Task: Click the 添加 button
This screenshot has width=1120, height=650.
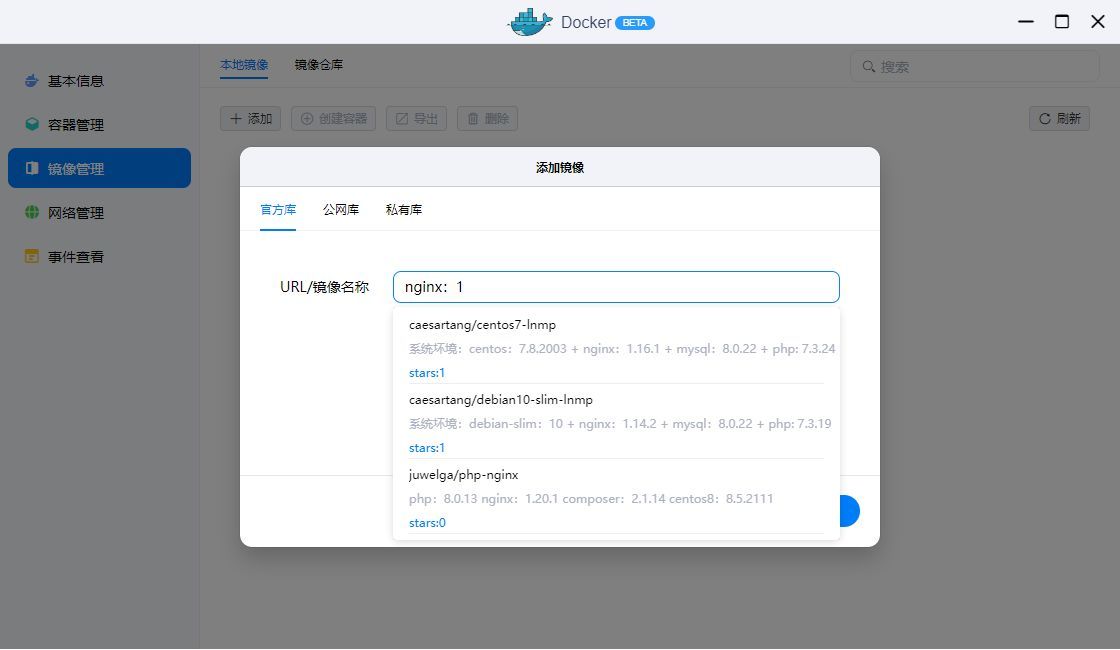Action: pos(250,117)
